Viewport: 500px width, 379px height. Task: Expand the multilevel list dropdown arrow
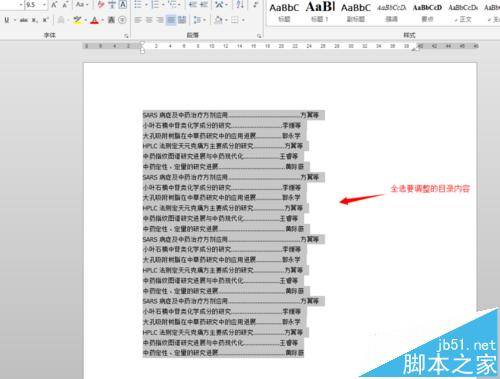[x=180, y=5]
